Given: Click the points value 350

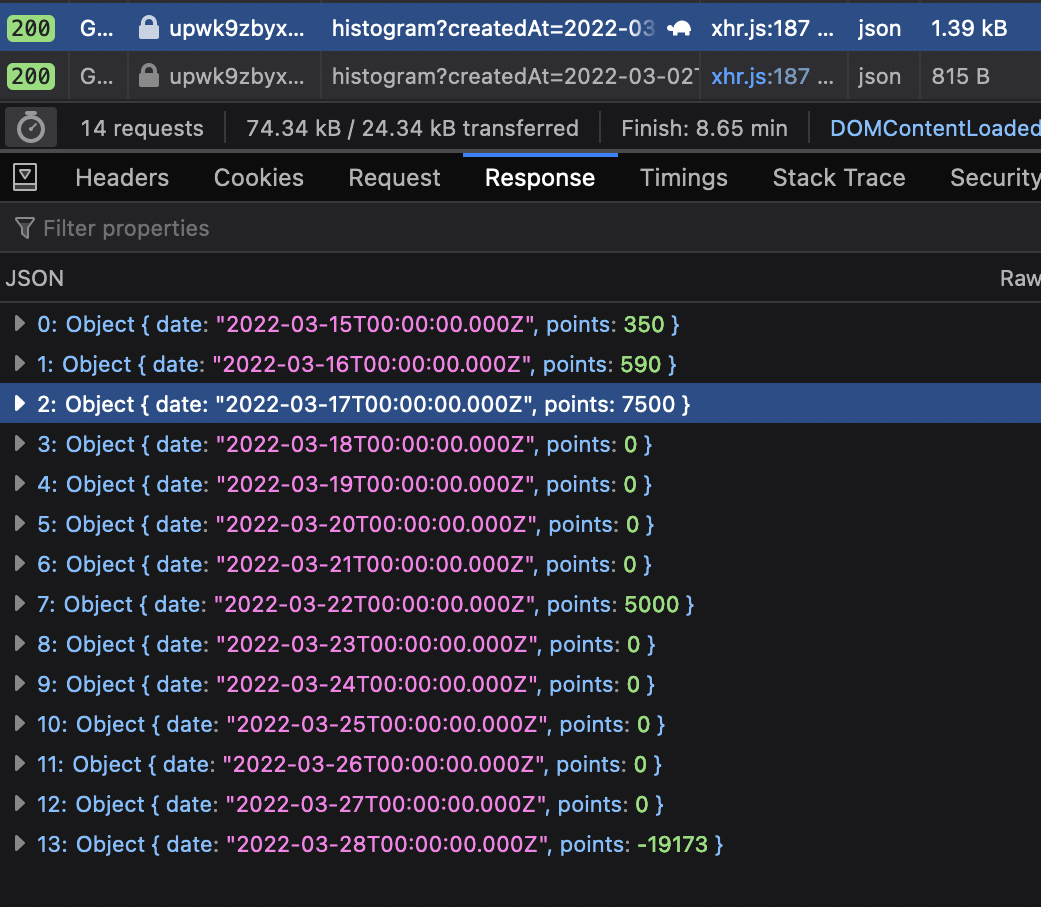Looking at the screenshot, I should (x=644, y=324).
